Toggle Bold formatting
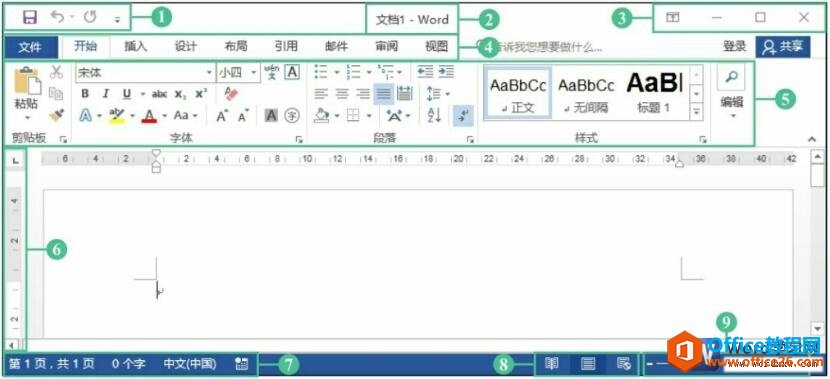Viewport: 830px width, 379px height. [85, 94]
